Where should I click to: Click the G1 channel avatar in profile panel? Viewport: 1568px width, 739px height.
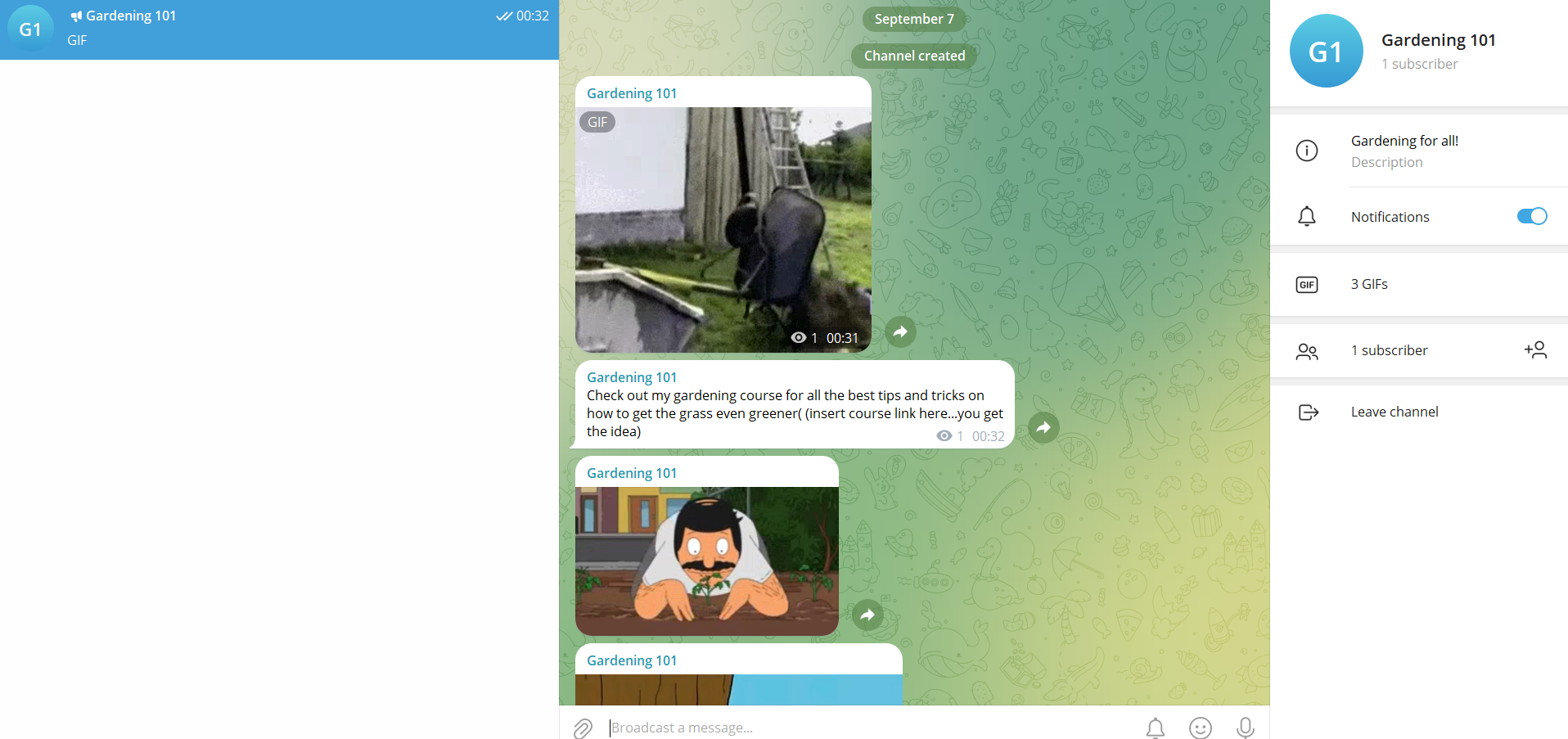[x=1327, y=51]
